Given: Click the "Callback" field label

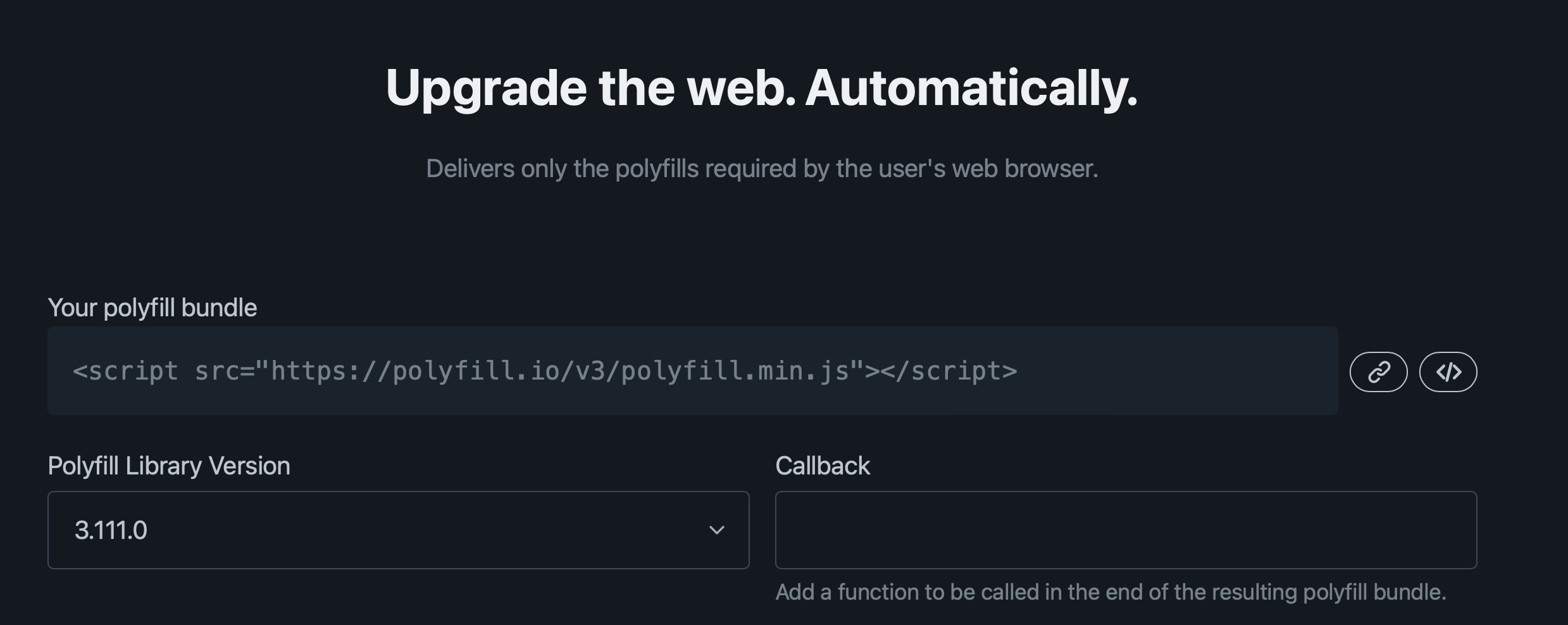Looking at the screenshot, I should pyautogui.click(x=823, y=466).
